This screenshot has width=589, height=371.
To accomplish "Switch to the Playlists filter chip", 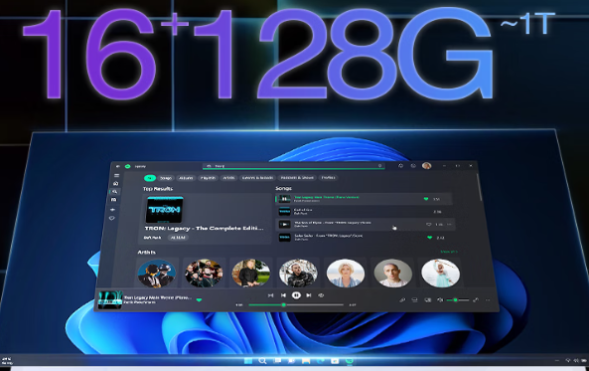I will 208,178.
